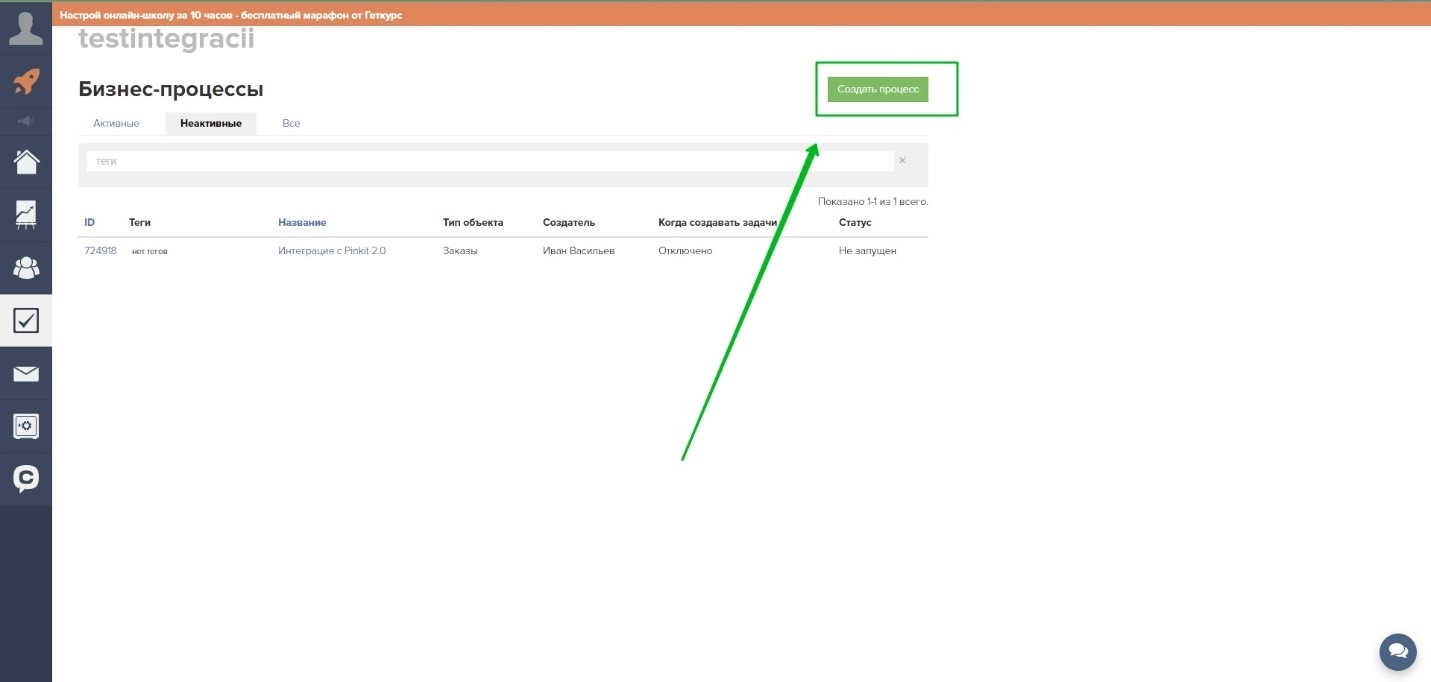Sort by the Название column header
The image size is (1431, 682).
302,222
